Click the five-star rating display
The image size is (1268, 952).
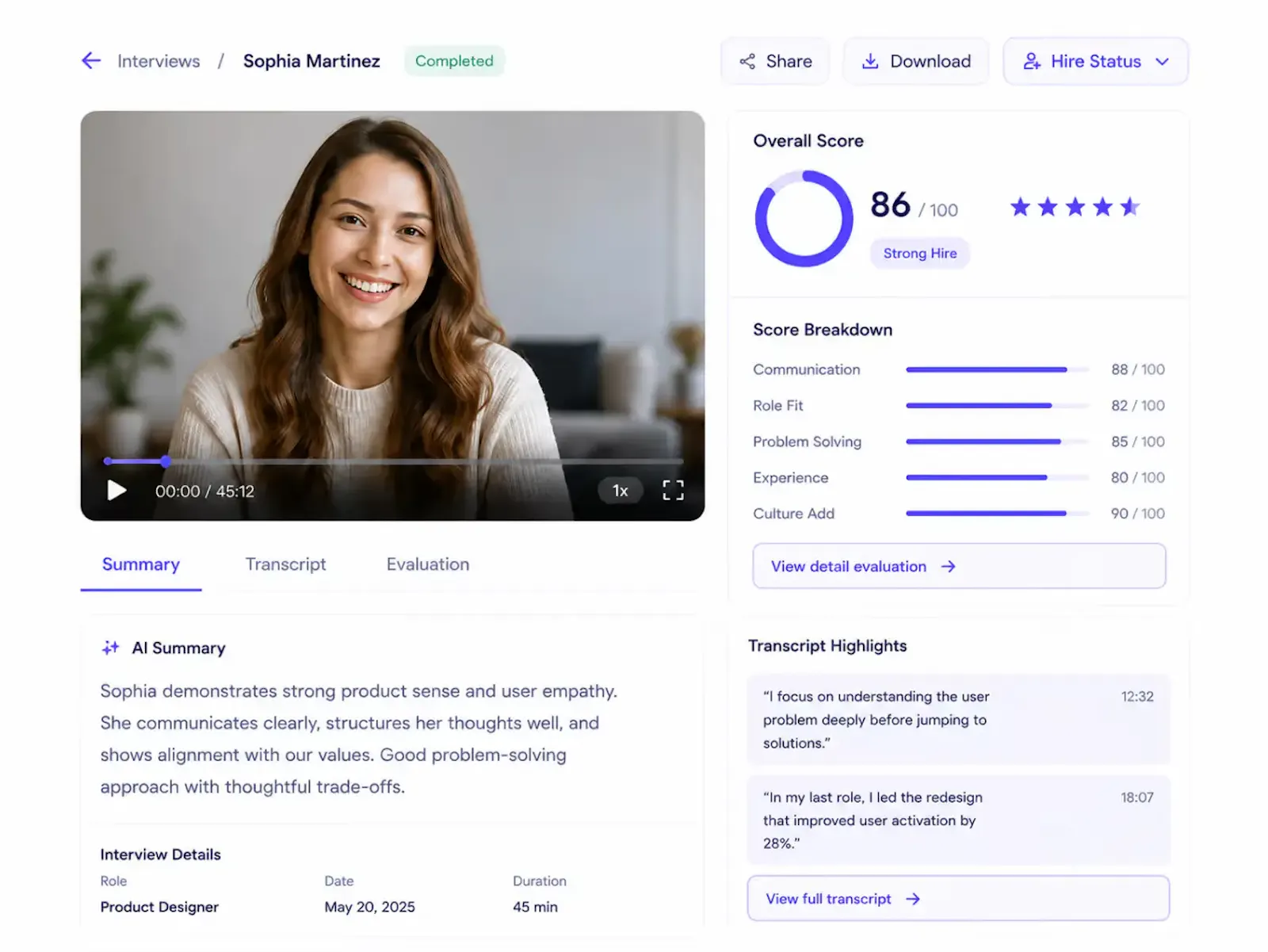tap(1075, 207)
